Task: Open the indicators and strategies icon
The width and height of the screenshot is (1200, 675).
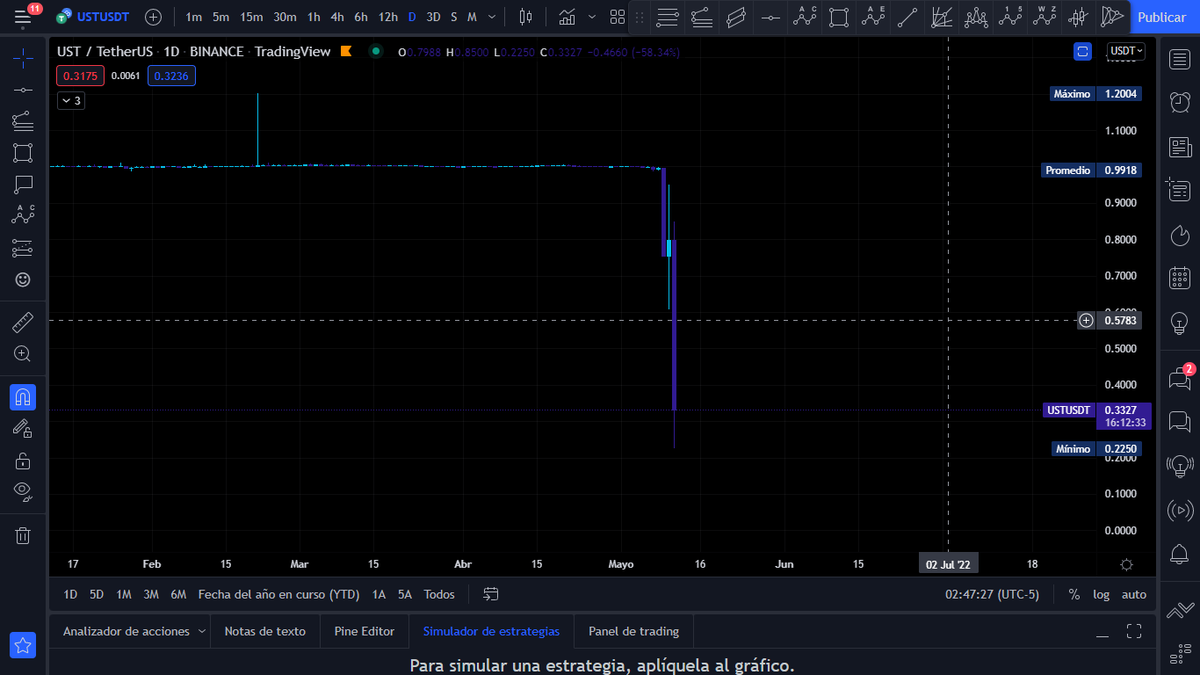Action: [567, 17]
